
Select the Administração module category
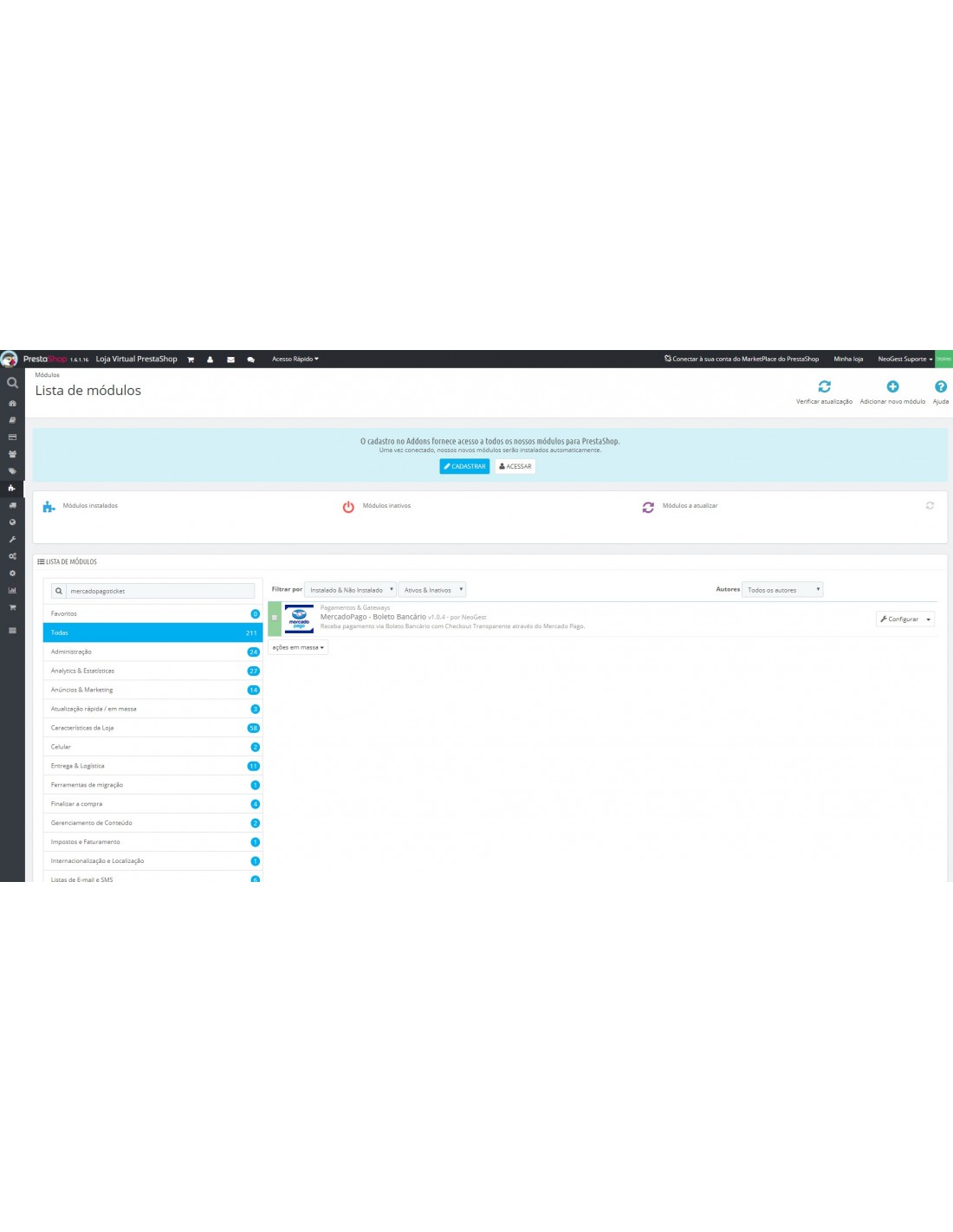pyautogui.click(x=71, y=652)
